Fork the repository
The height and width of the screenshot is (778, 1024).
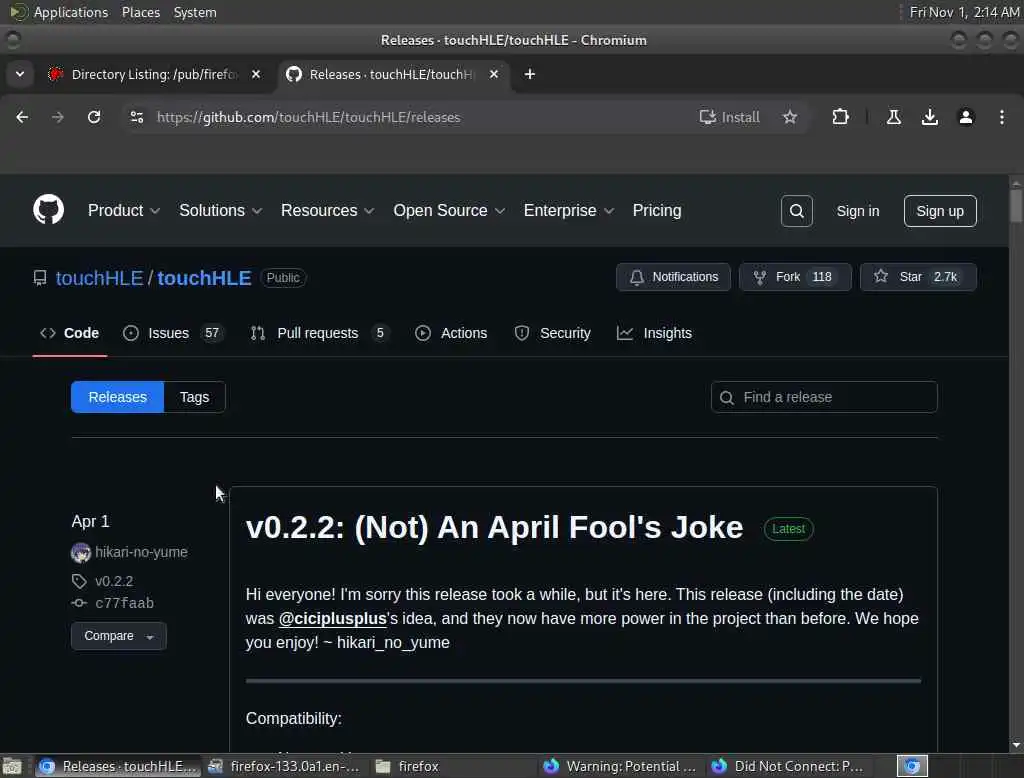794,277
